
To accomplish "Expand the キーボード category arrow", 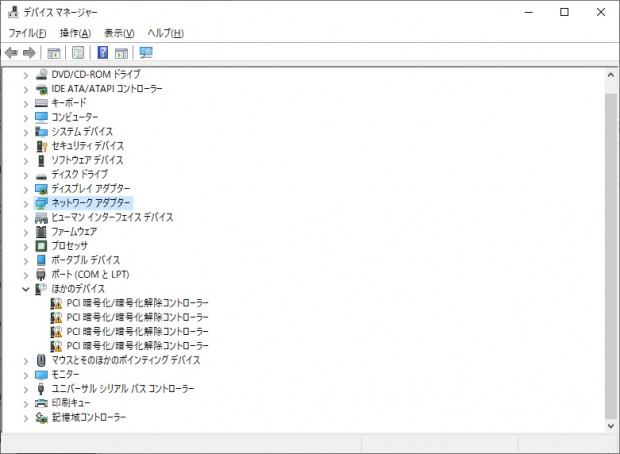I will click(x=26, y=104).
